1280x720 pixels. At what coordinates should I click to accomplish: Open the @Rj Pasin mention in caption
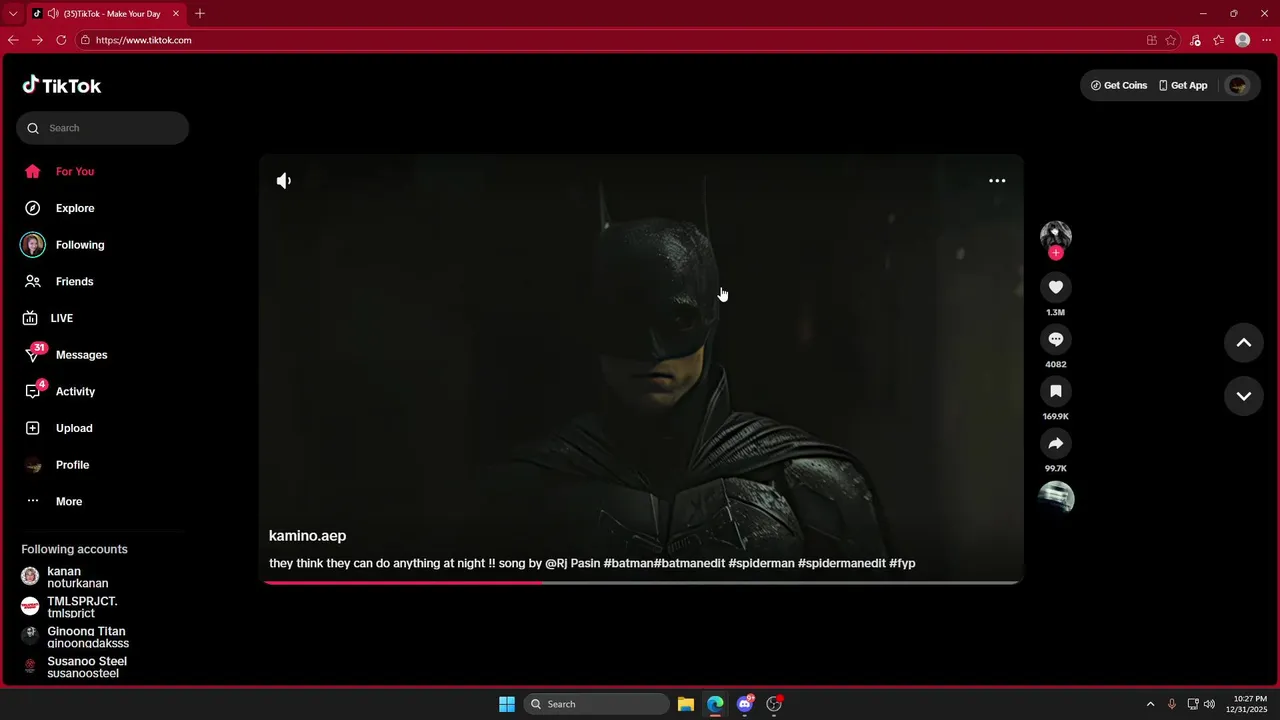tap(572, 564)
